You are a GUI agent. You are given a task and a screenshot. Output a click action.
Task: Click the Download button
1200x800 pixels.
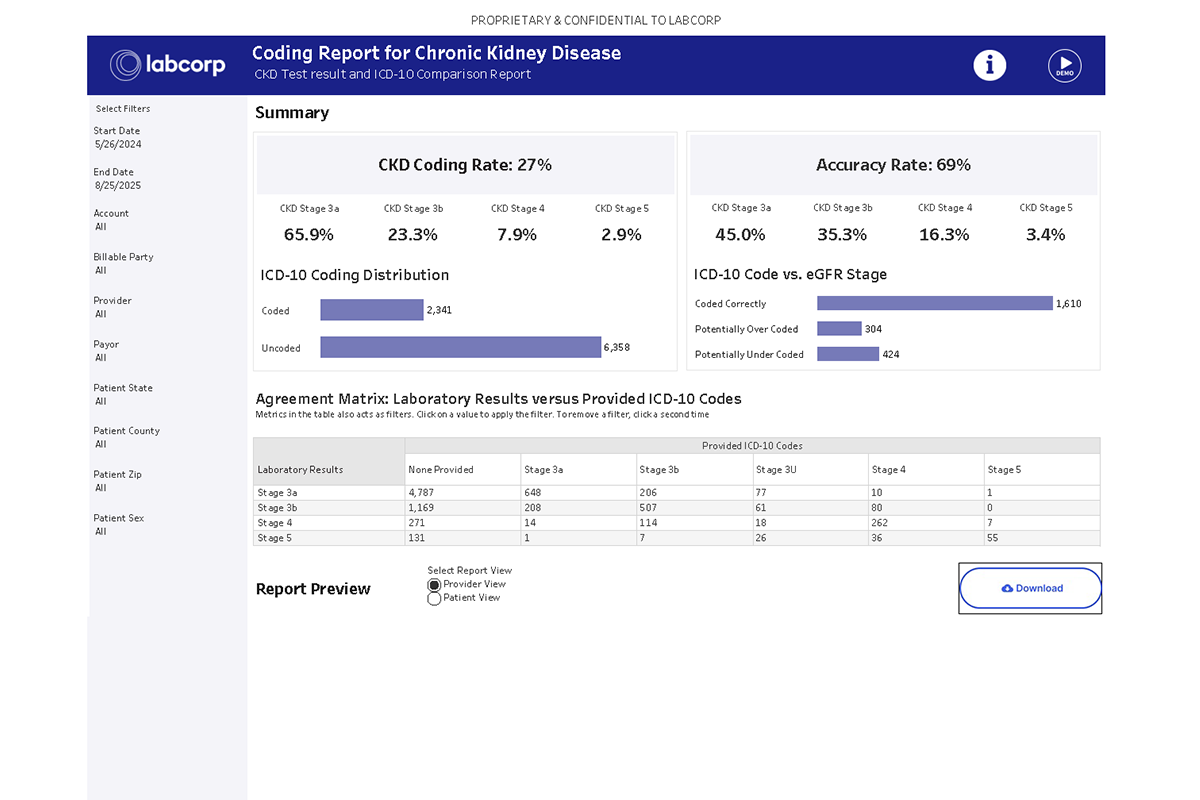1030,588
